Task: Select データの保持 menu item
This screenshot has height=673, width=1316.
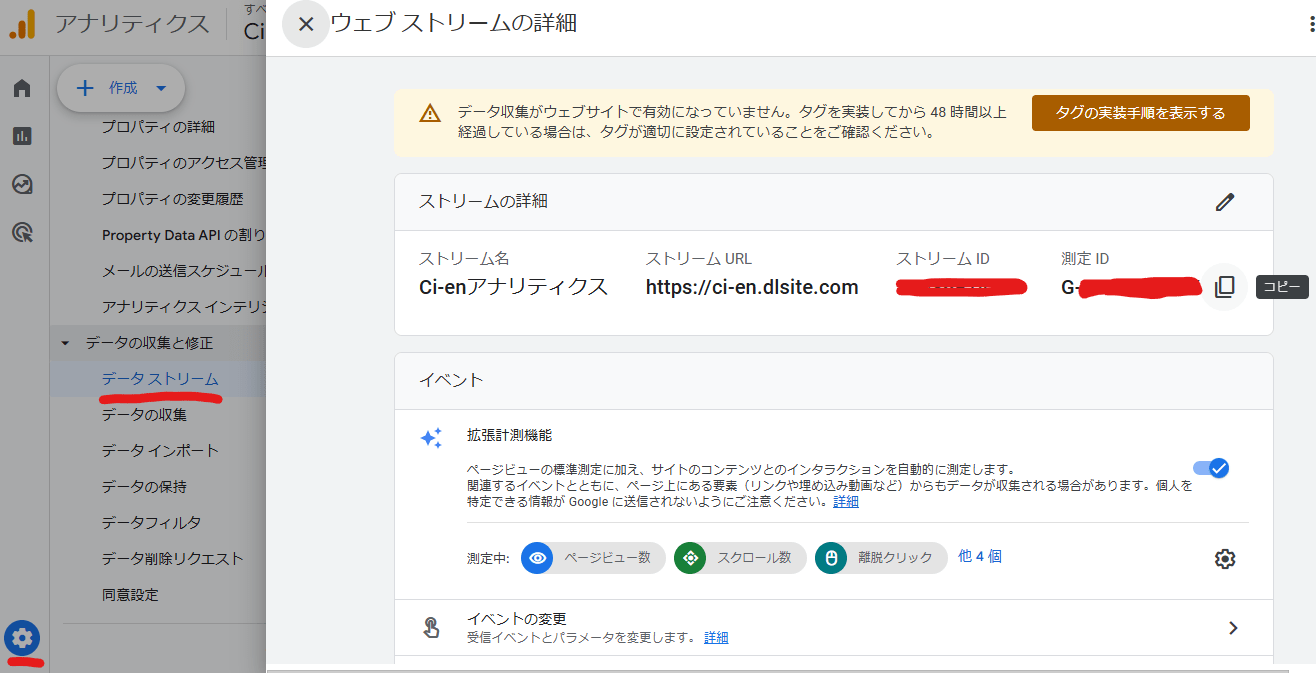Action: (144, 487)
